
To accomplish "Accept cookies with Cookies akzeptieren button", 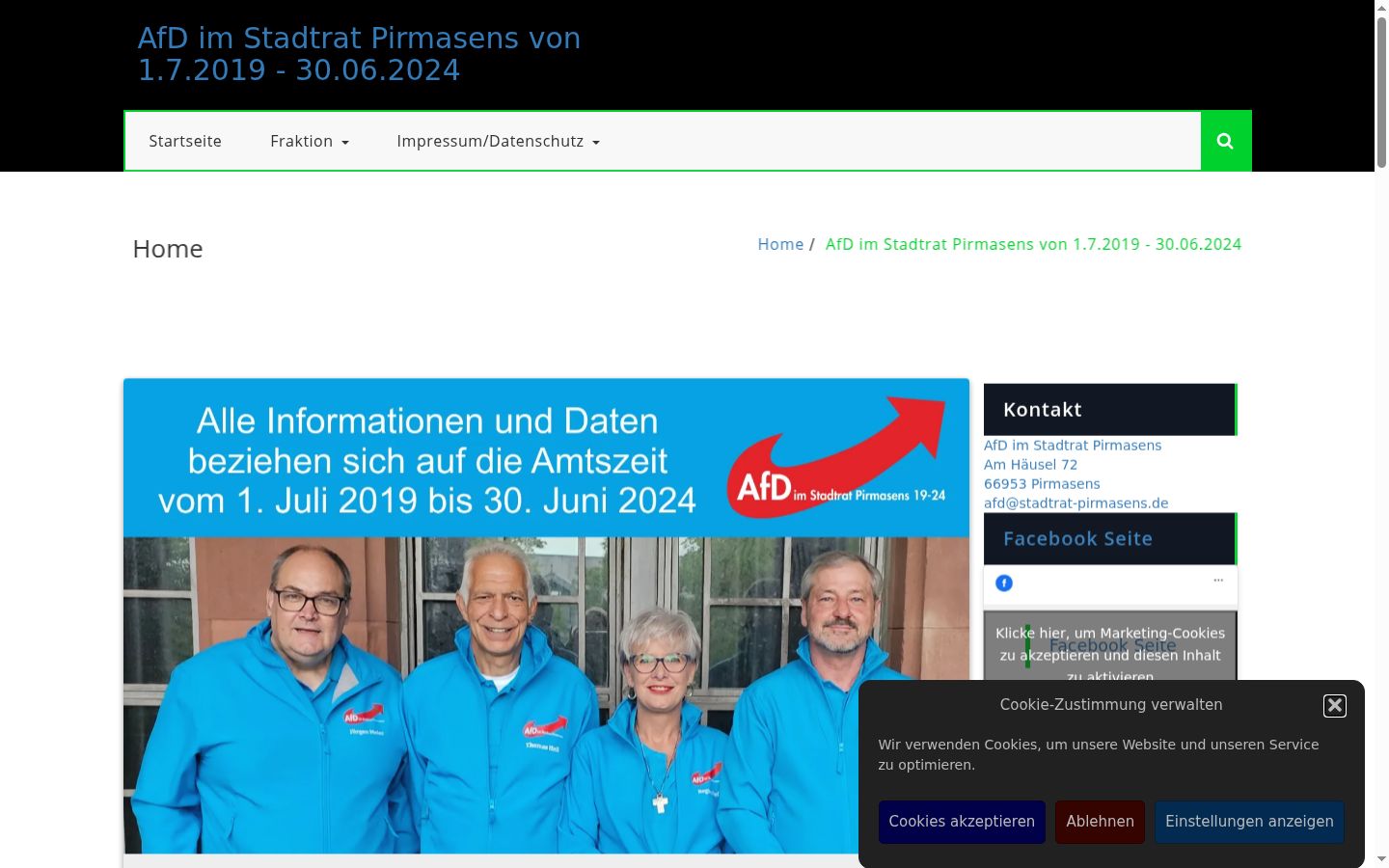I will coord(962,822).
